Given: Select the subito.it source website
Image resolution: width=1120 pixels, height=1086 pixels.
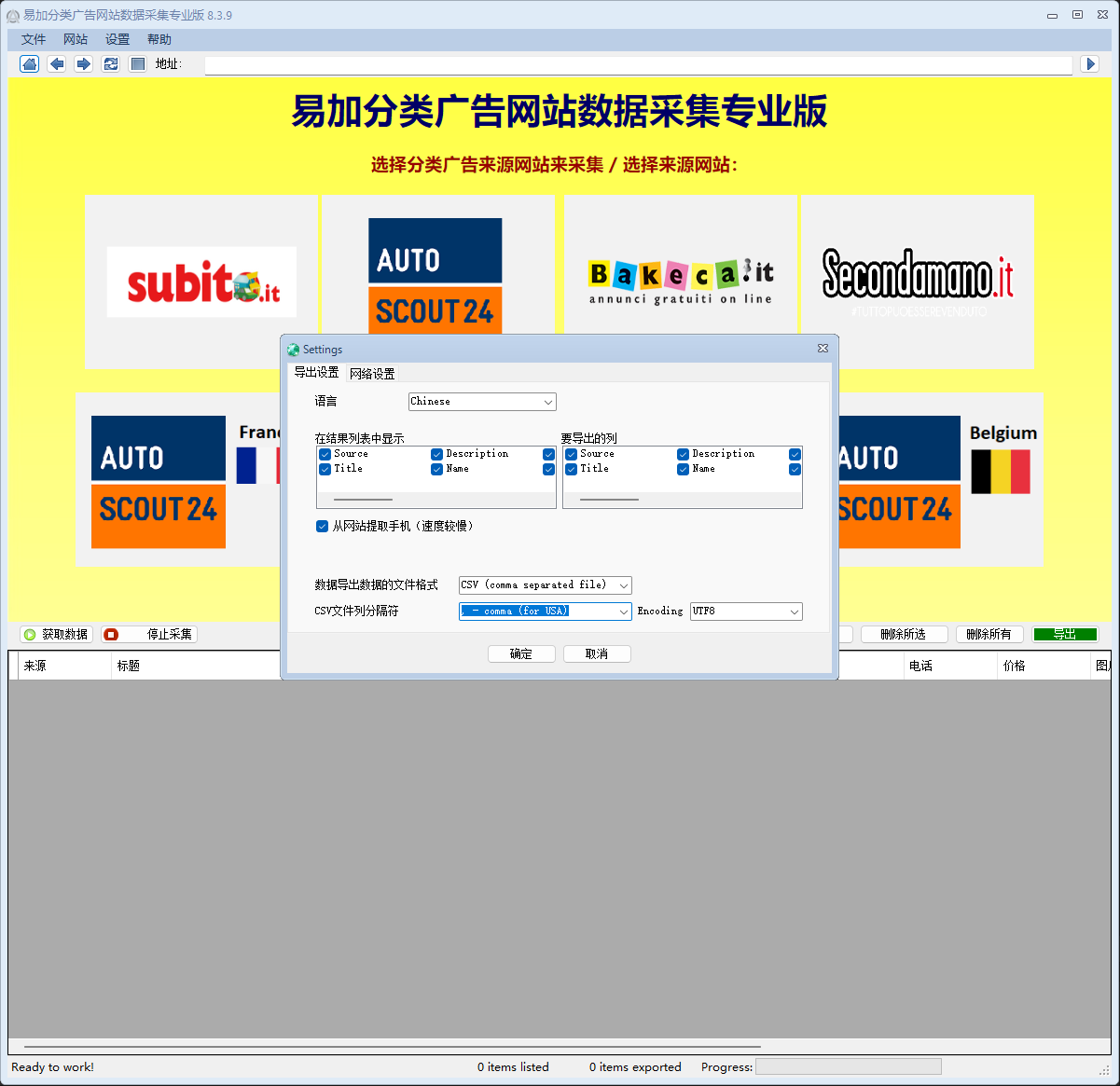Looking at the screenshot, I should 201,282.
